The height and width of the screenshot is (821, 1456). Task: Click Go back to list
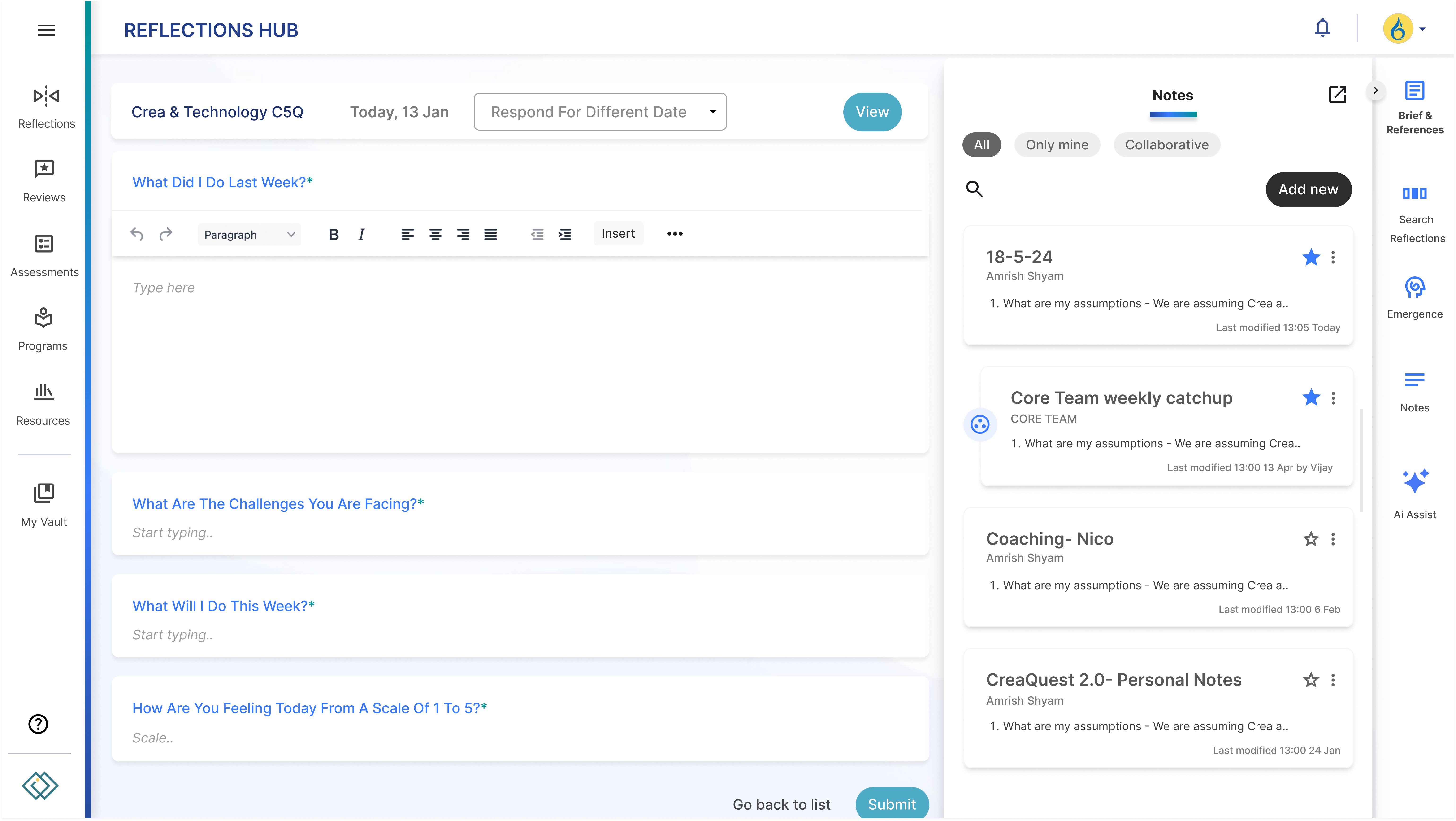point(781,804)
